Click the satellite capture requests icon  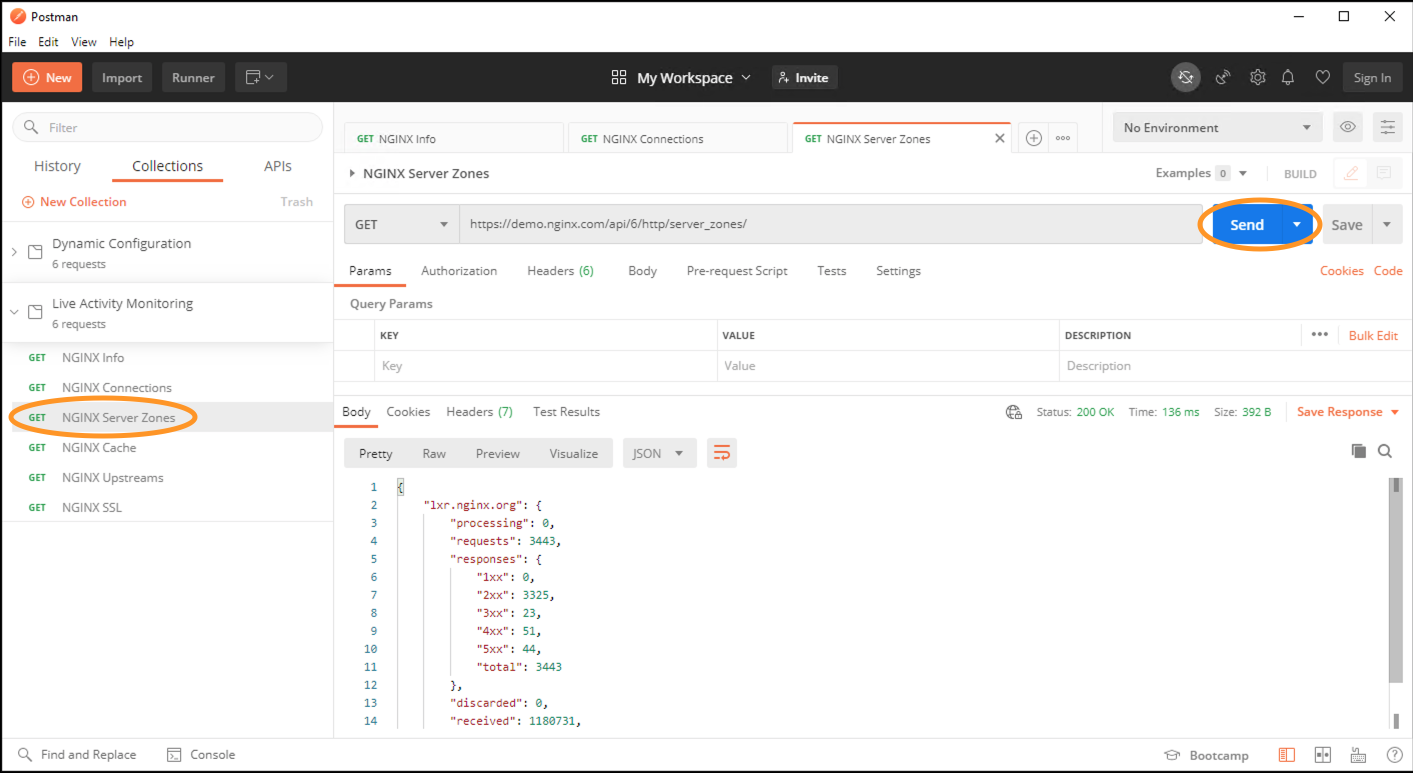[x=1222, y=77]
